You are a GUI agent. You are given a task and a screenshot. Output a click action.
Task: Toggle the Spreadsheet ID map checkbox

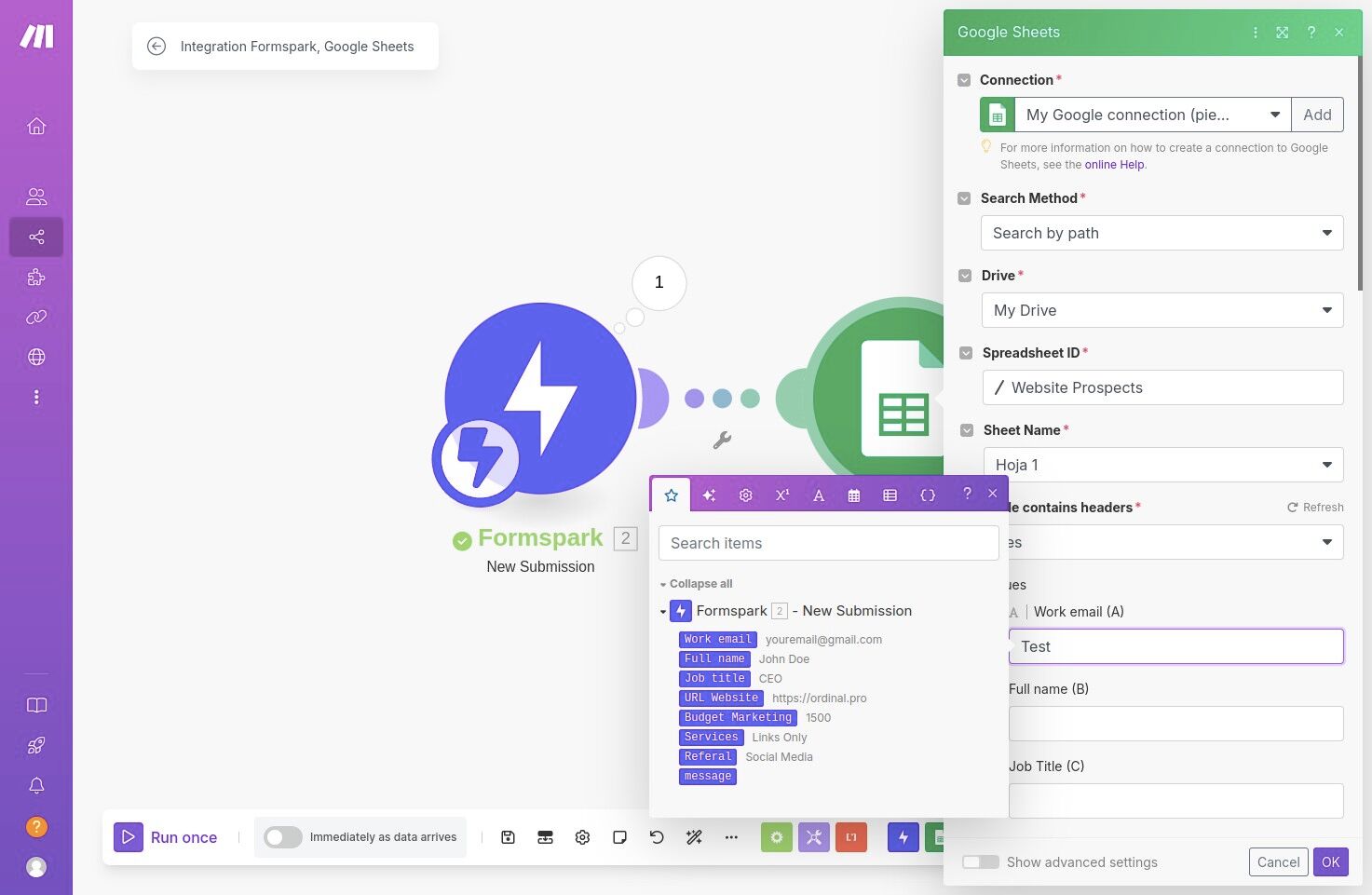click(966, 353)
